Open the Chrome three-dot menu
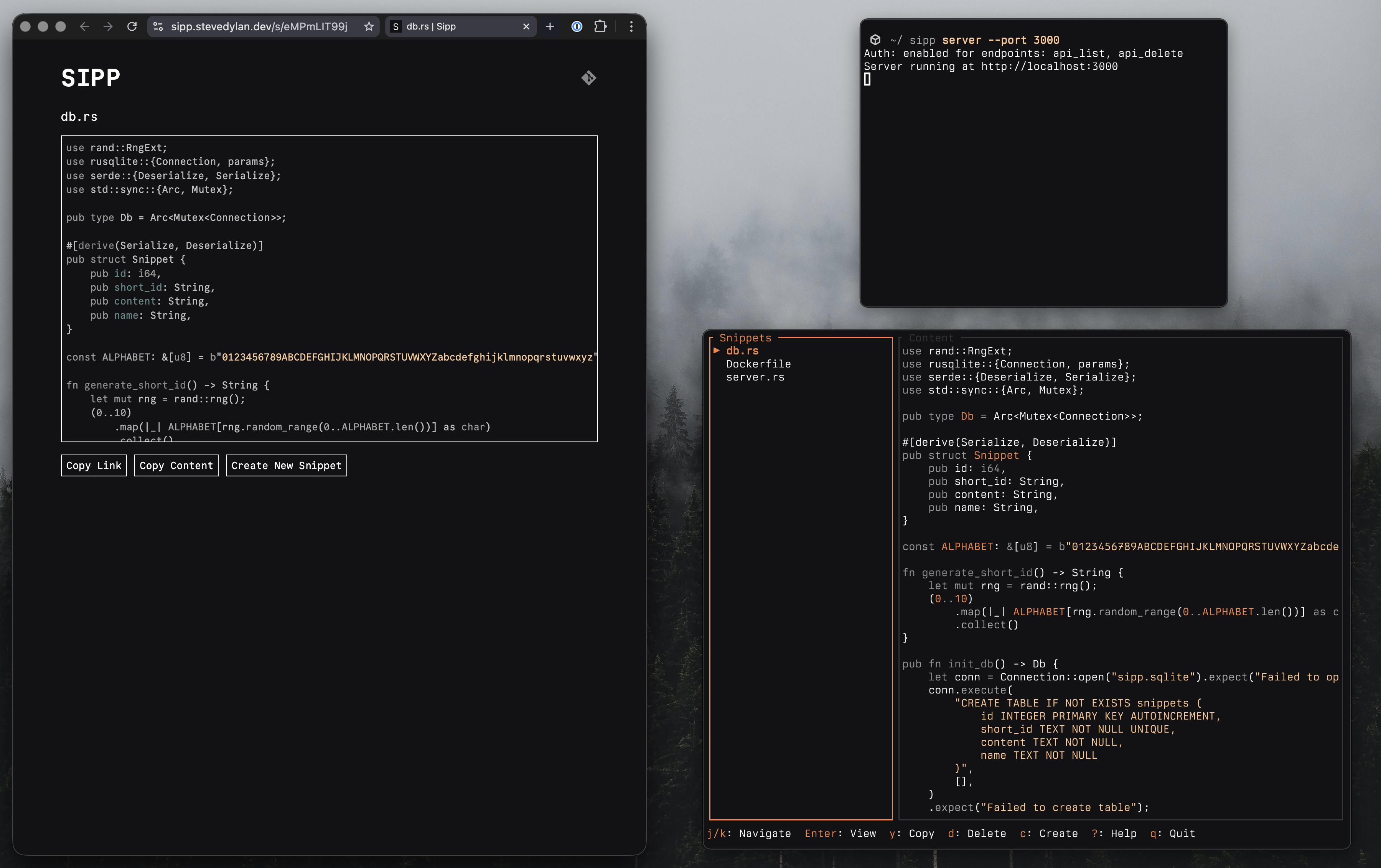 click(x=631, y=26)
